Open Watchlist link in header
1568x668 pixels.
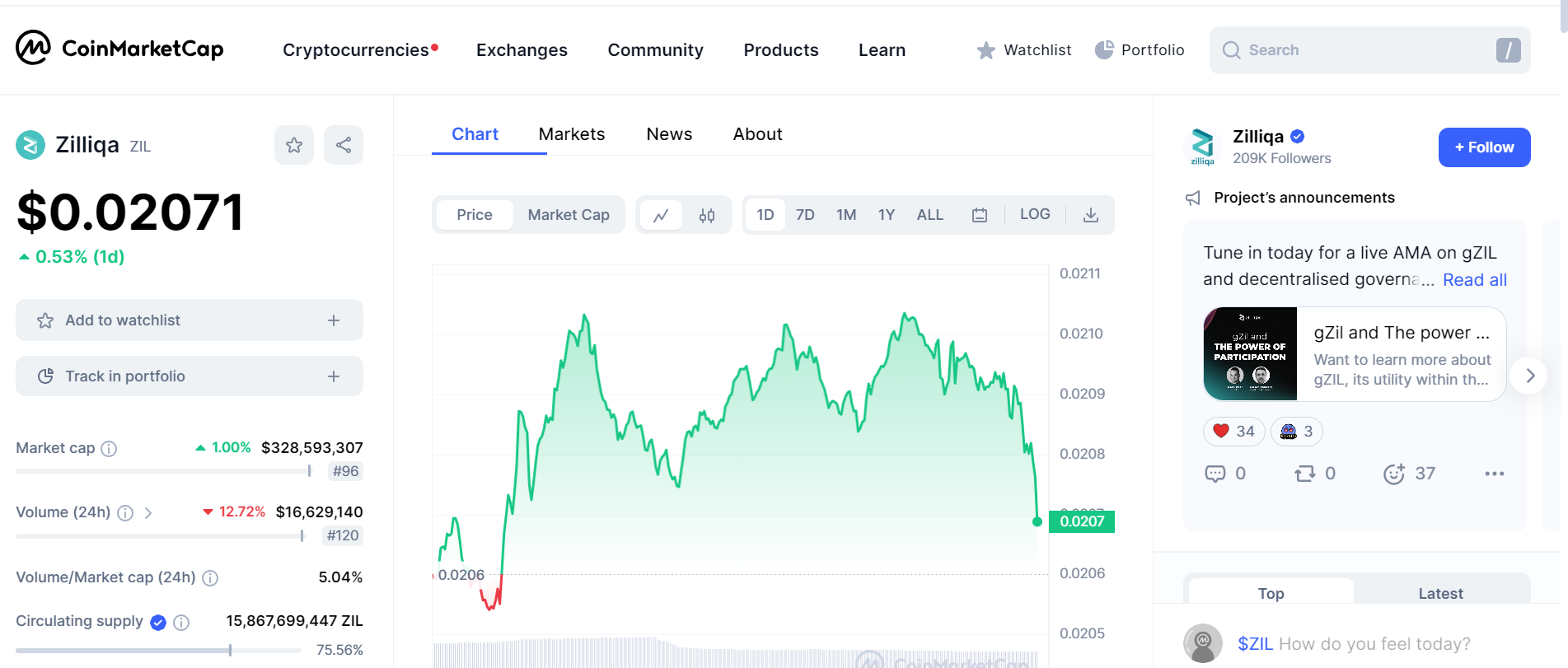point(1037,50)
